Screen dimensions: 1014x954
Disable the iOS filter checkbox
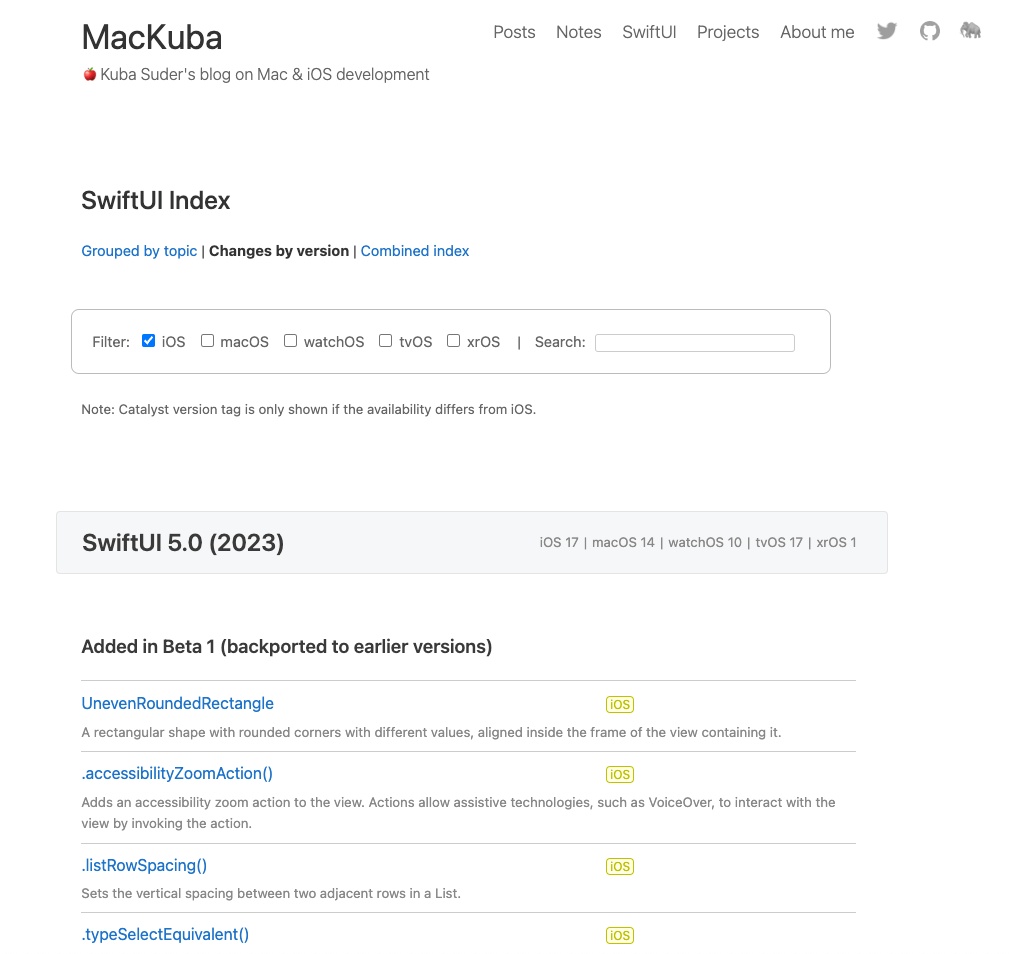(x=148, y=340)
